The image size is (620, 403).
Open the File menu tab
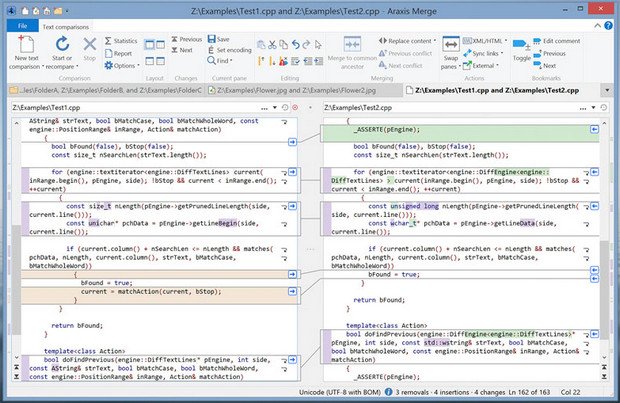pos(23,26)
